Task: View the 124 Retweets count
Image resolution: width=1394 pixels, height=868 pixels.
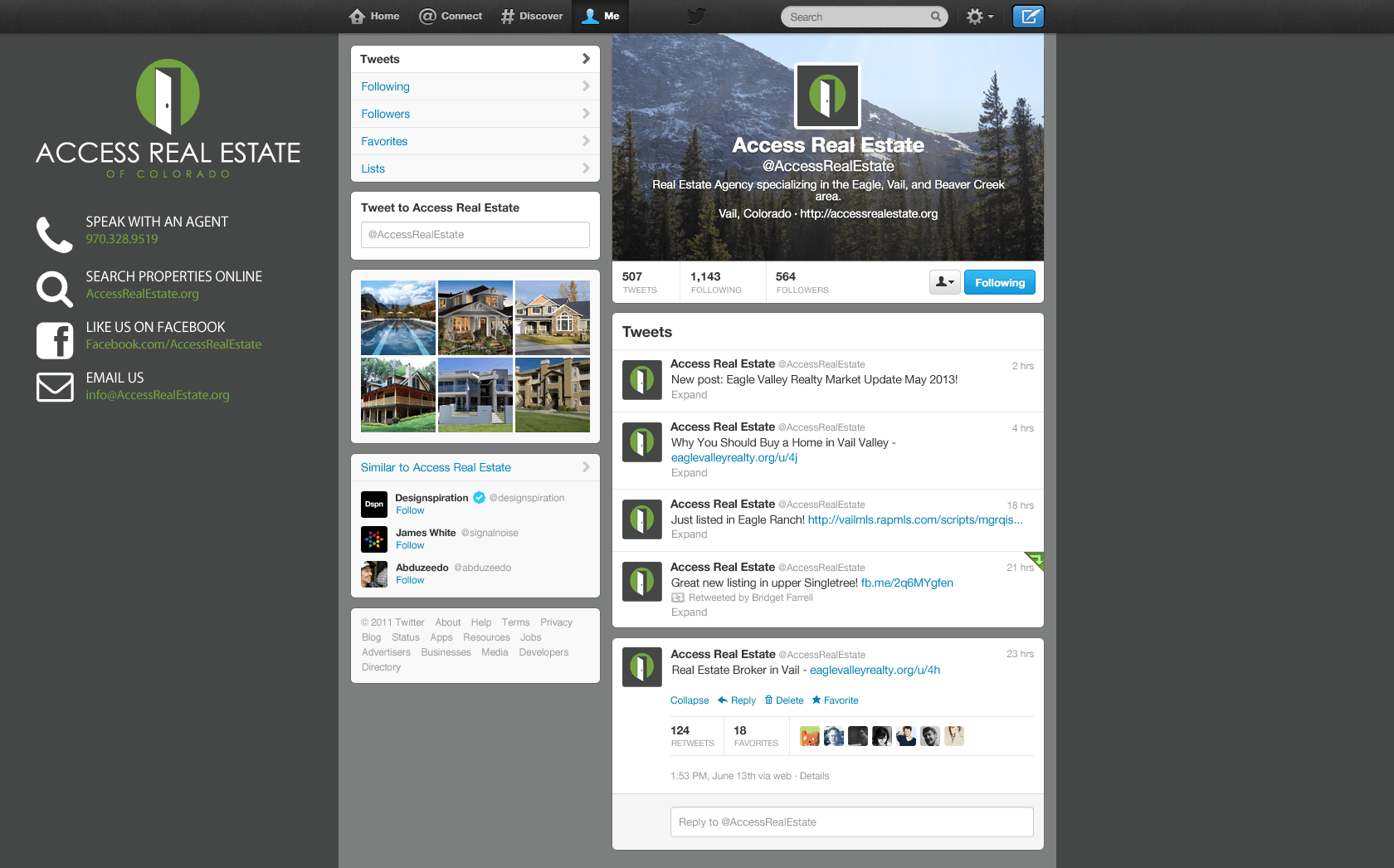Action: click(692, 736)
